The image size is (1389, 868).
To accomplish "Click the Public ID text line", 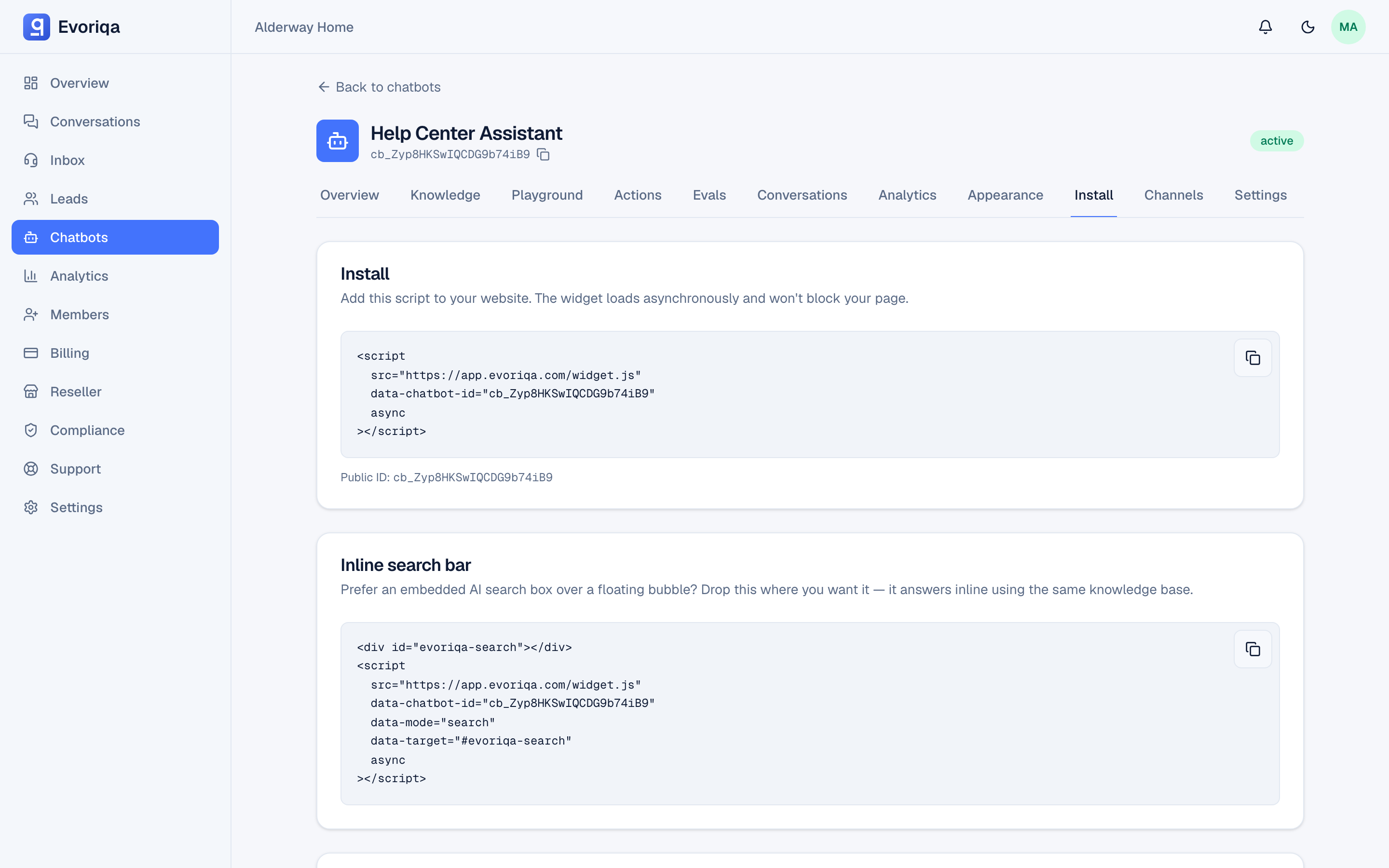I will 446,477.
